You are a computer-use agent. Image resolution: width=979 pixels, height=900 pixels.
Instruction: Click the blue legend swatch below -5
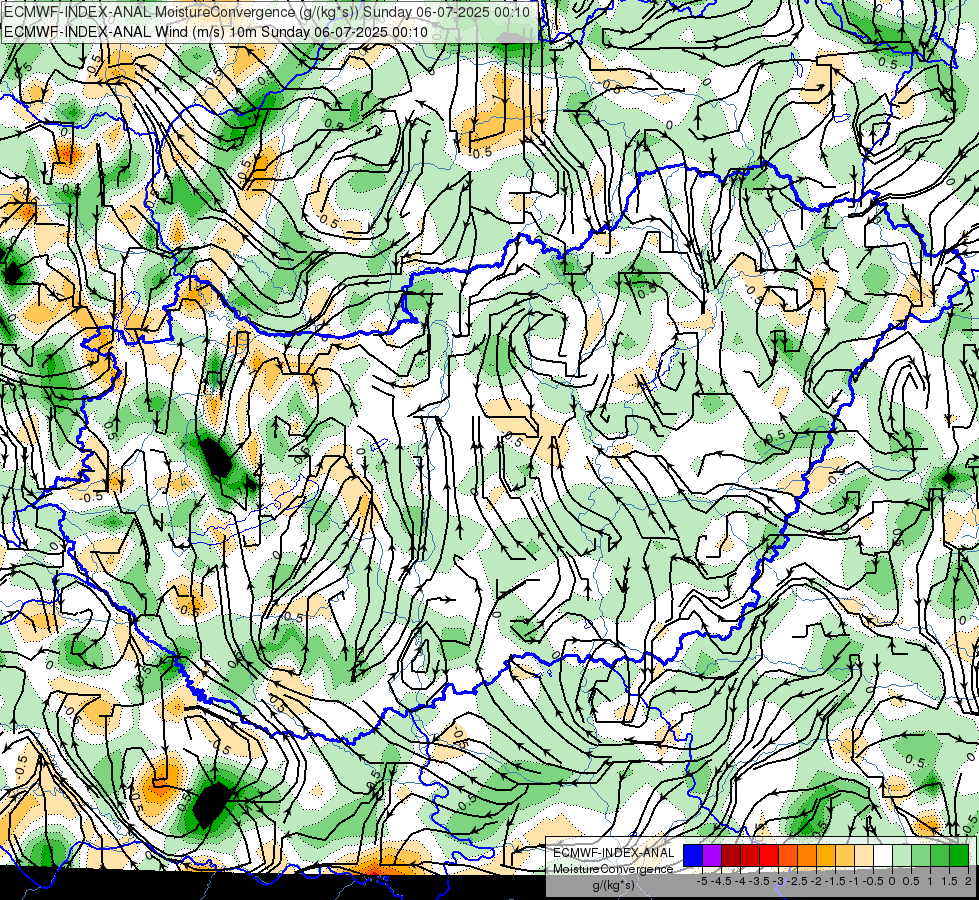point(693,855)
